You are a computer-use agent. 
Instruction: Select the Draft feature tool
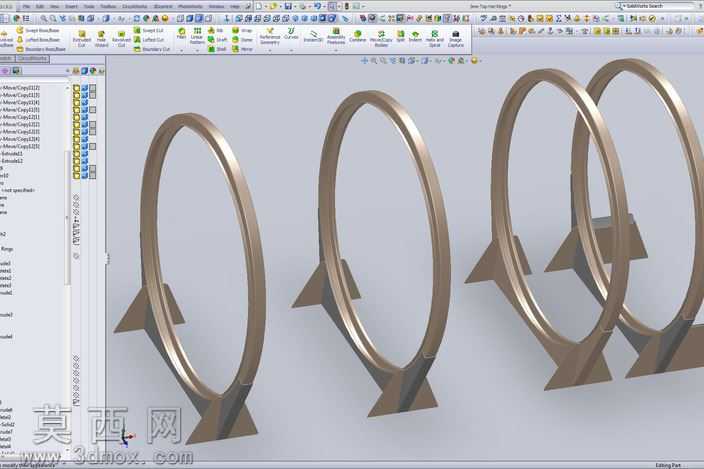click(217, 39)
